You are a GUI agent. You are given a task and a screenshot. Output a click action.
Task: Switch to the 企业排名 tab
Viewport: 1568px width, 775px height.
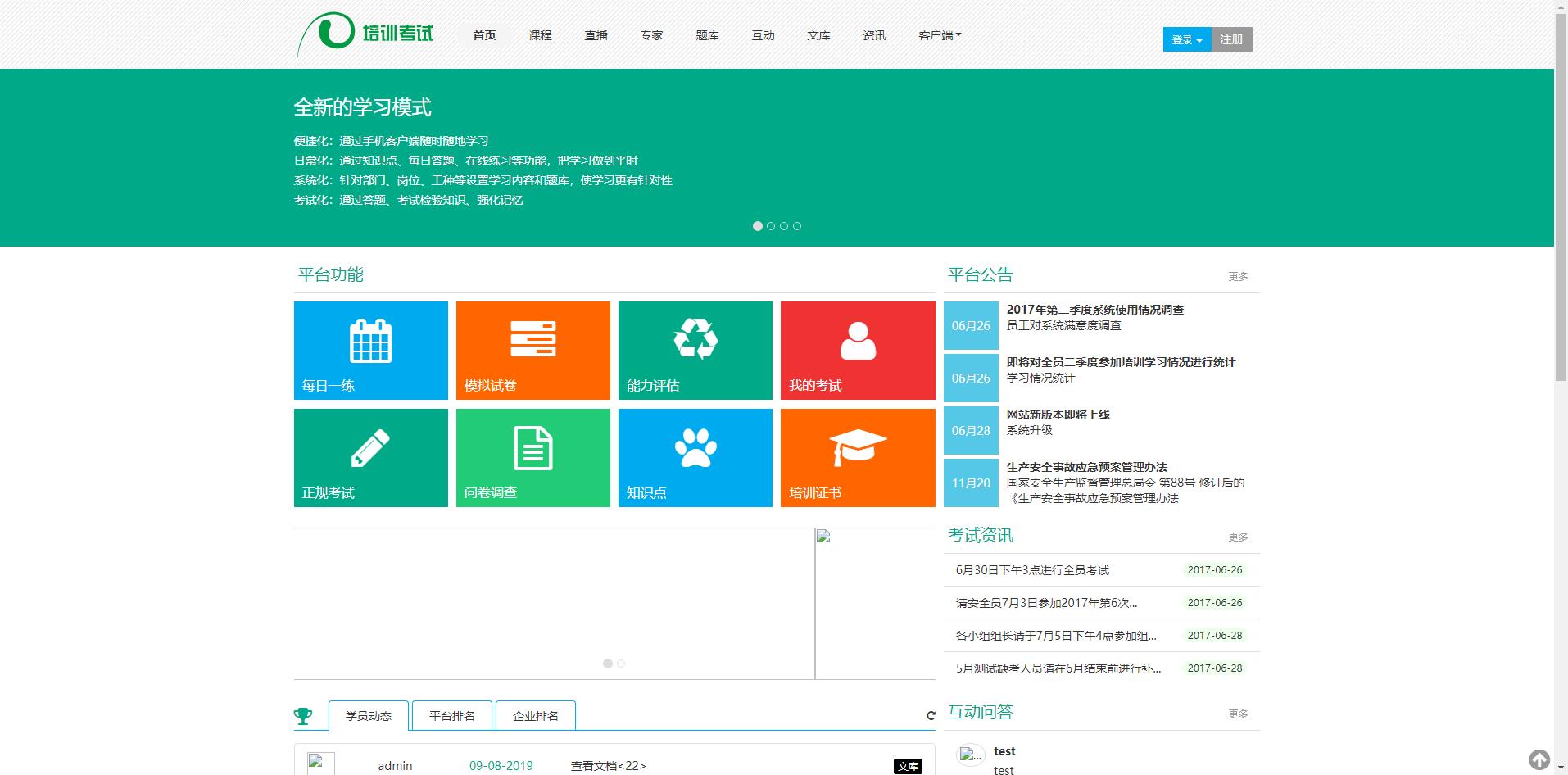pyautogui.click(x=536, y=715)
